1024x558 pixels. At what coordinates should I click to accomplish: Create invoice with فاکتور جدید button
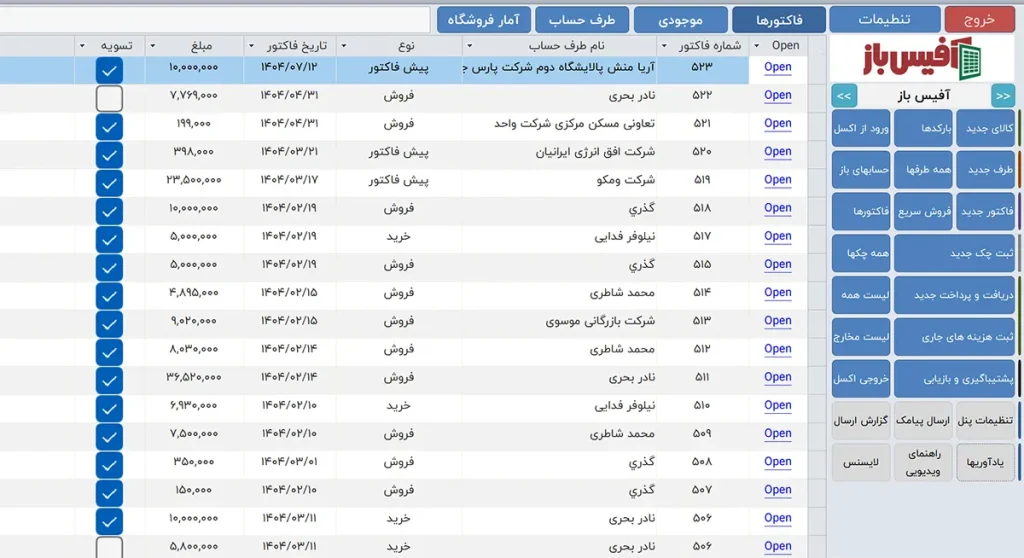(x=986, y=212)
